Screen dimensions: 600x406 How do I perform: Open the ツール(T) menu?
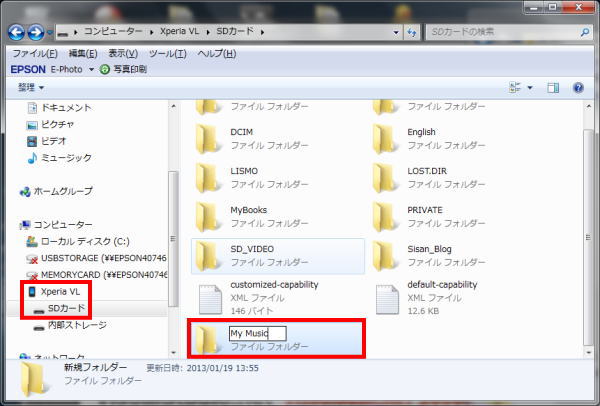(168, 53)
